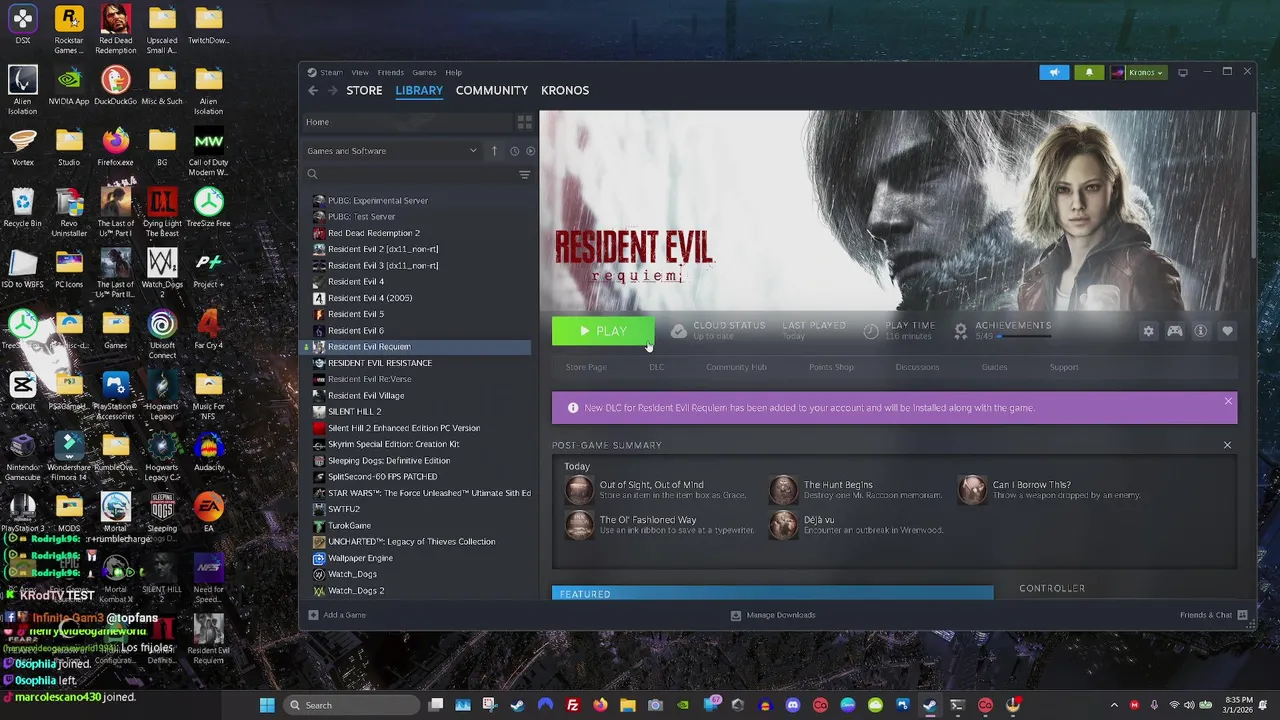Open Friends & Chat panel

click(x=1213, y=615)
